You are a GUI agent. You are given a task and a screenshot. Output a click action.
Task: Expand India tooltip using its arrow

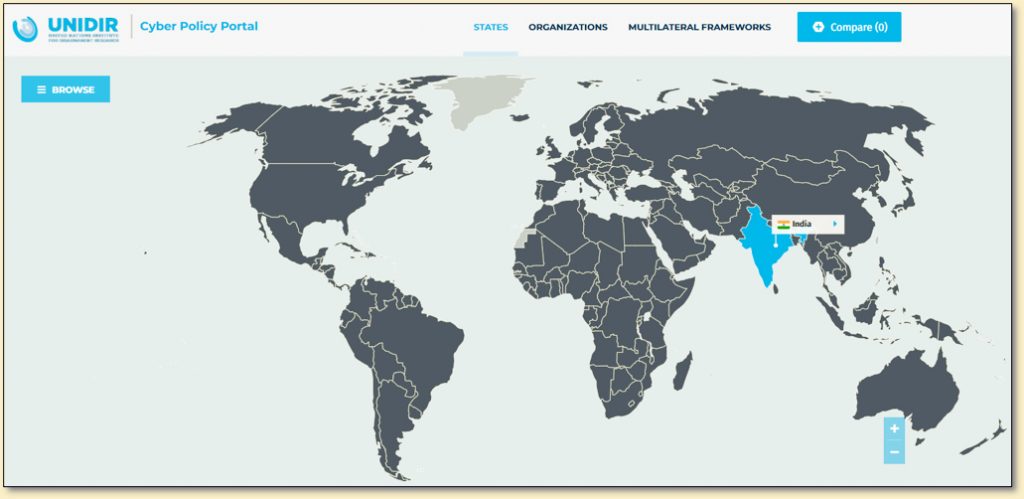(835, 224)
